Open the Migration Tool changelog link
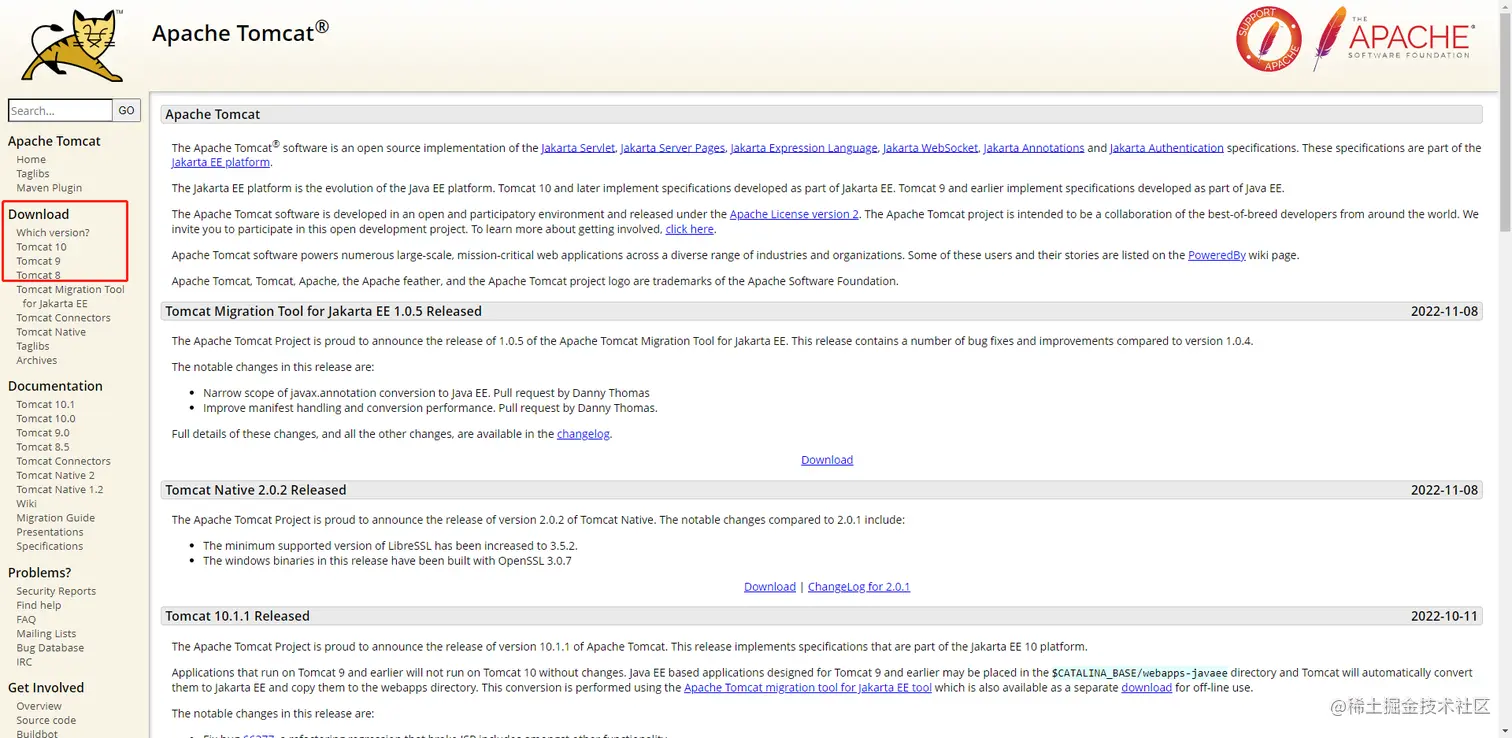 [x=583, y=434]
